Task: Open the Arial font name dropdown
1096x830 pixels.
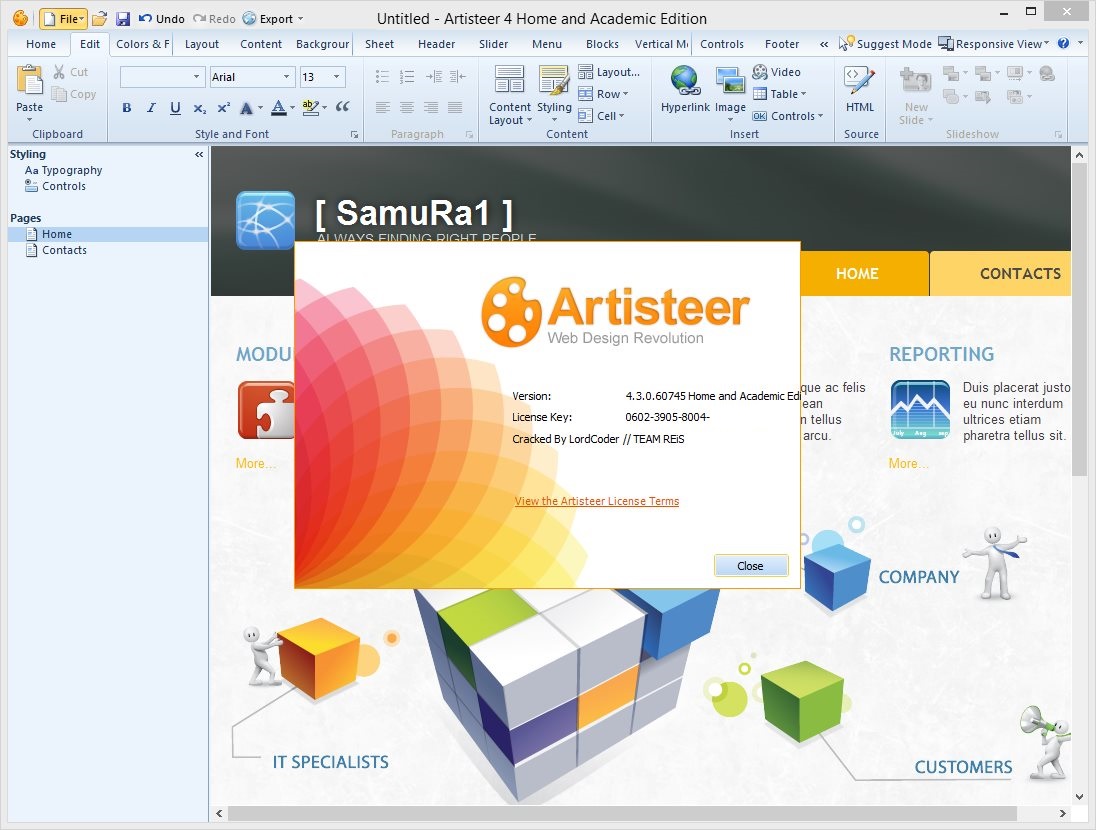Action: (x=286, y=77)
